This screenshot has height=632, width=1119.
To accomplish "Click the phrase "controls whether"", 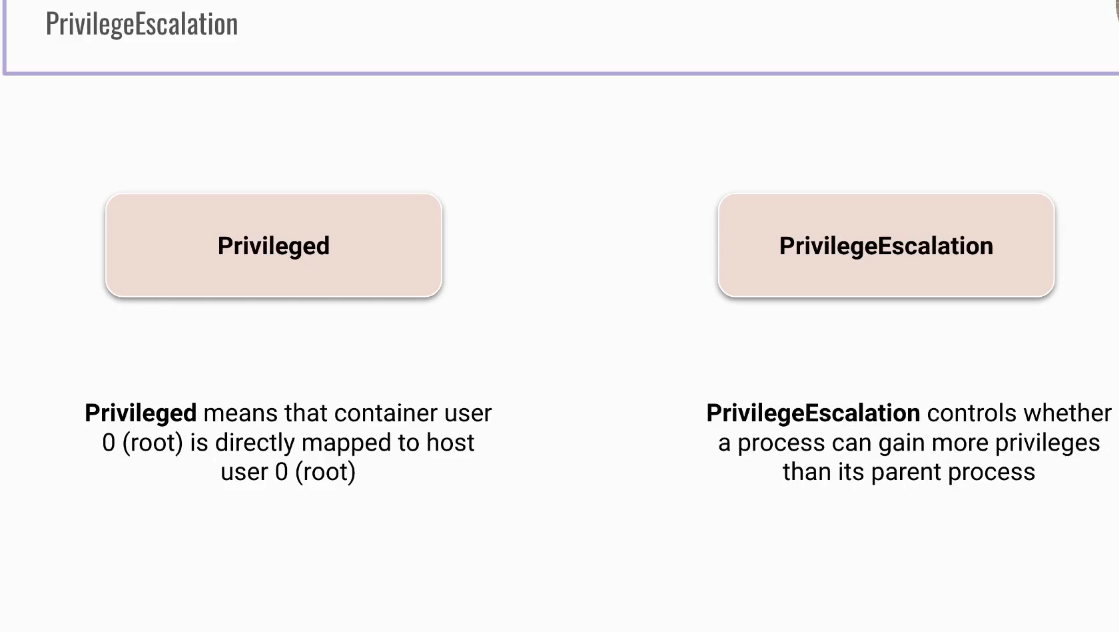I will coord(1019,413).
